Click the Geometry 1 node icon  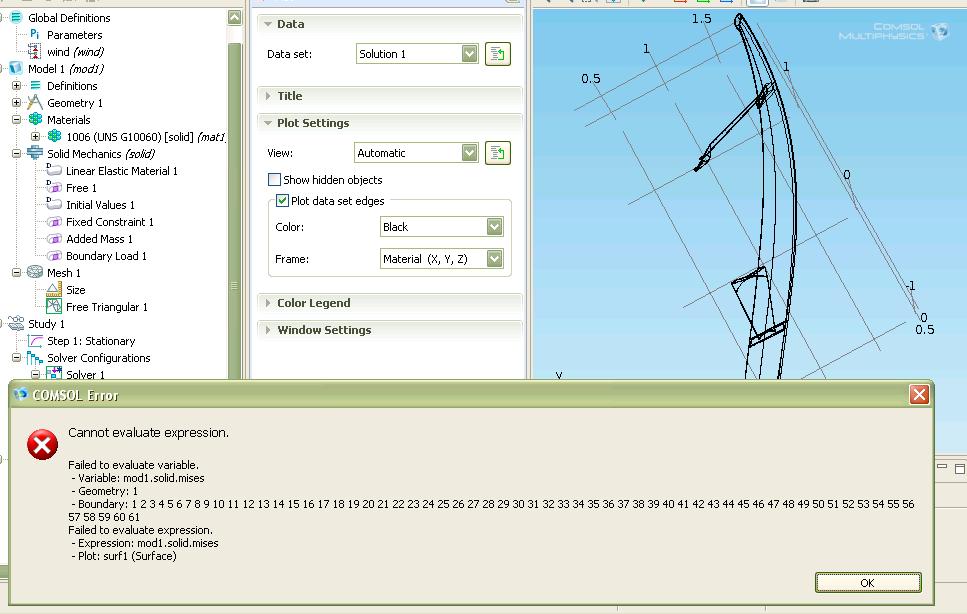(35, 103)
